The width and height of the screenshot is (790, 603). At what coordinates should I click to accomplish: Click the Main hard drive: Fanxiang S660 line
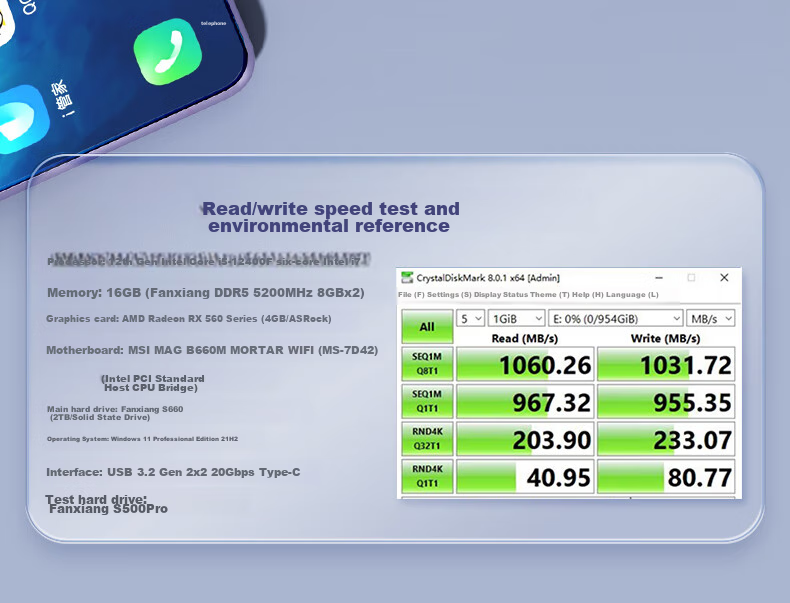pos(115,413)
